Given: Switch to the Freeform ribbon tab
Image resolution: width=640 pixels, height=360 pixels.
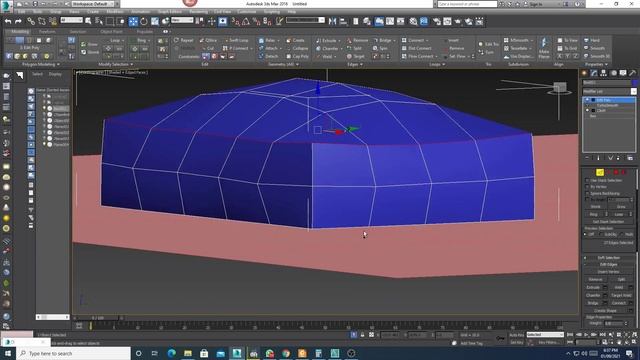Looking at the screenshot, I should (x=47, y=32).
